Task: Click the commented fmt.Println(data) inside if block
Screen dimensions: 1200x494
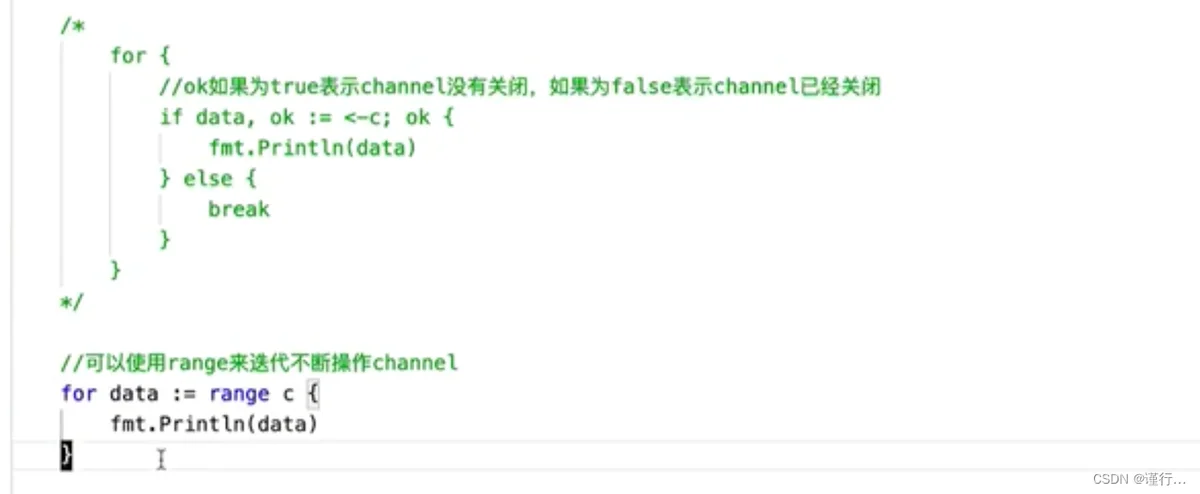Action: [311, 148]
